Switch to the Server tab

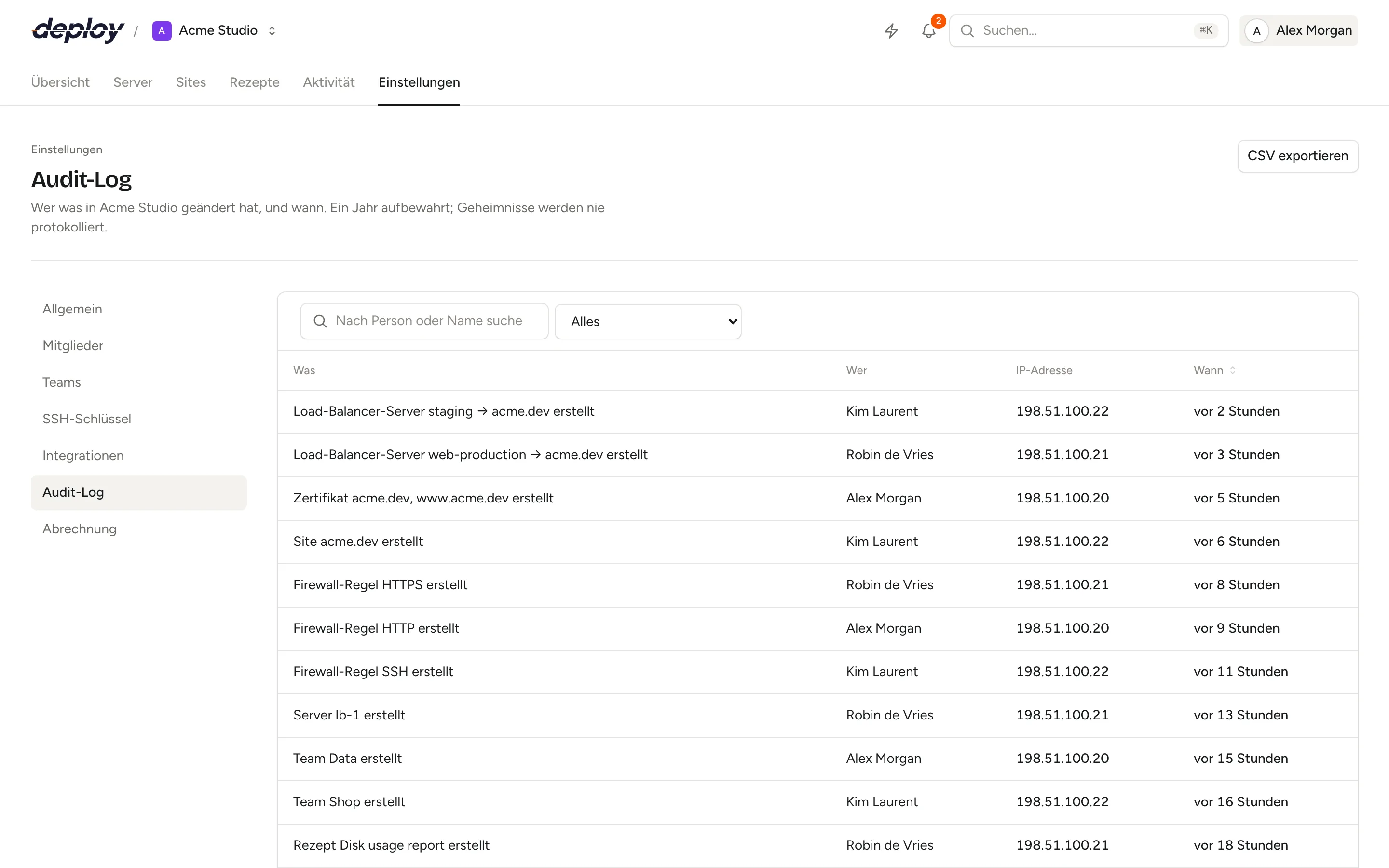coord(133,82)
